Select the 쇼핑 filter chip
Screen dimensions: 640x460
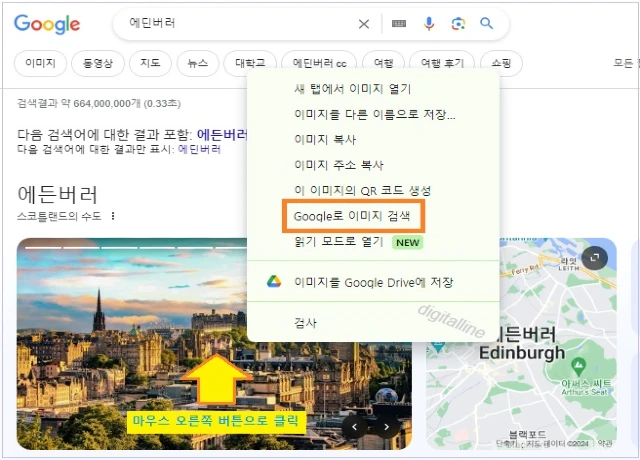pyautogui.click(x=501, y=63)
